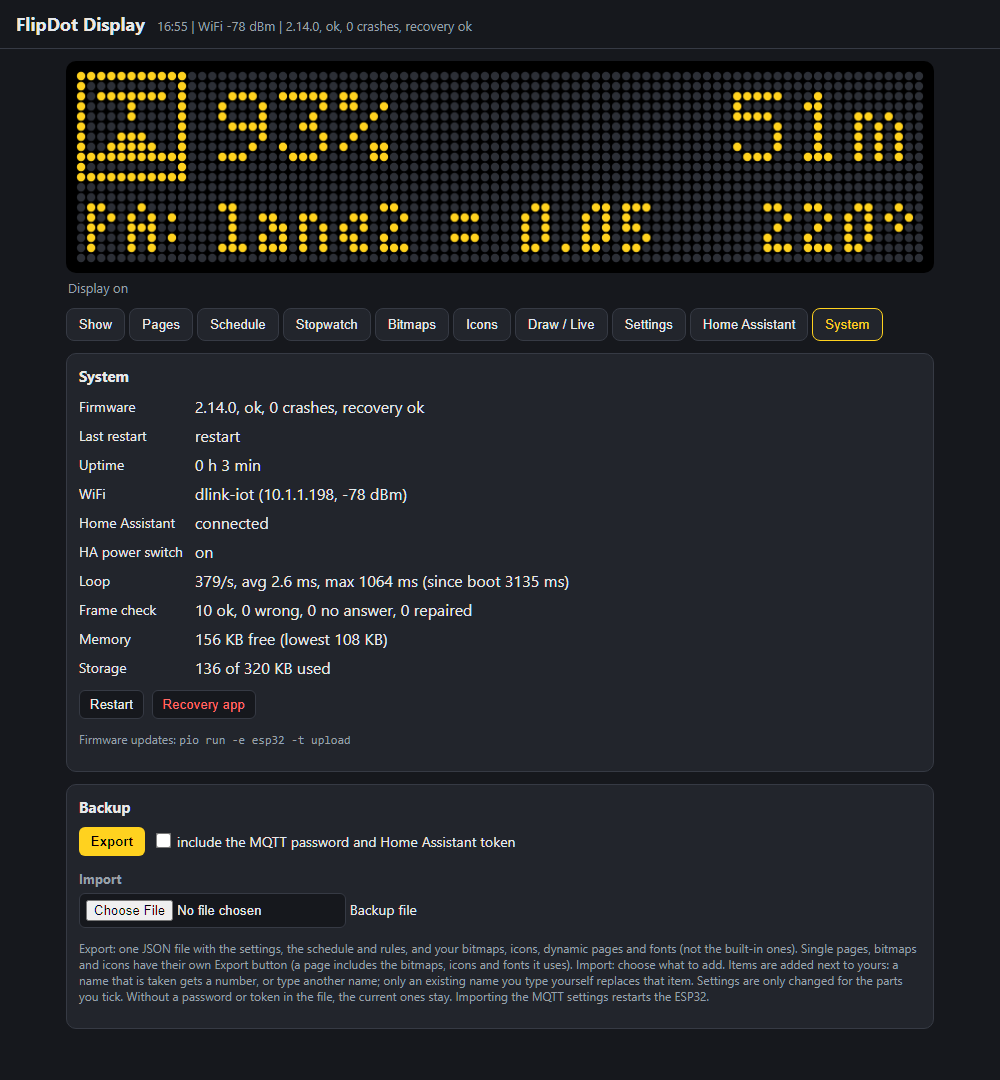This screenshot has height=1080, width=1000.
Task: Click the Home Assistant status "connected"
Action: [x=231, y=523]
